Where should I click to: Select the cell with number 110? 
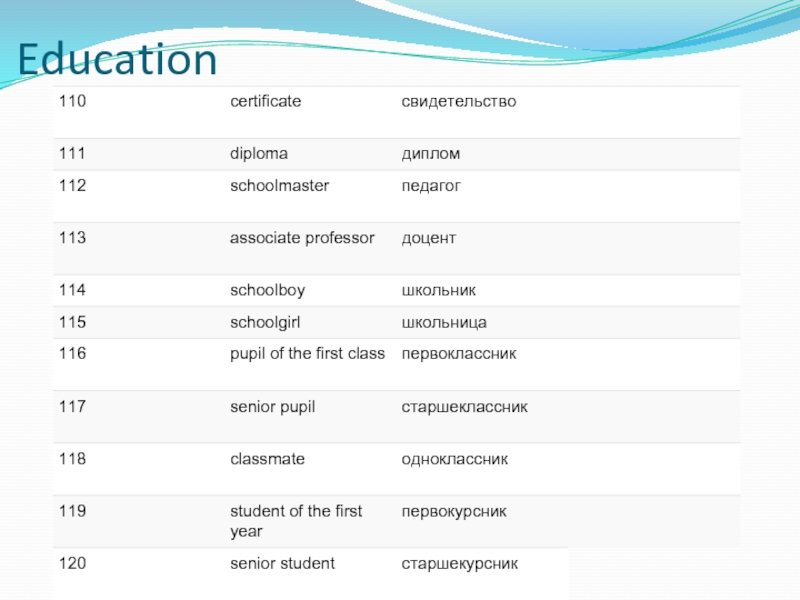point(72,101)
